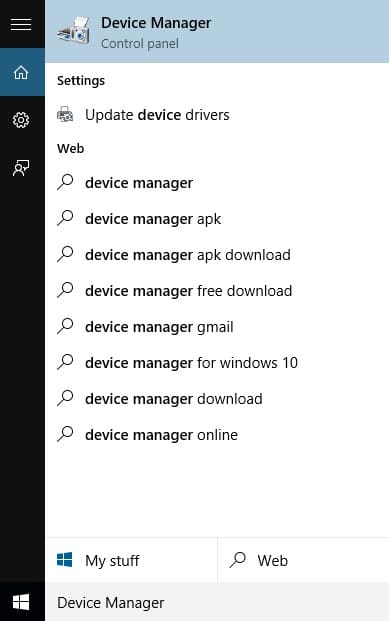Switch to My stuff search filter
This screenshot has width=389, height=621.
[x=131, y=560]
